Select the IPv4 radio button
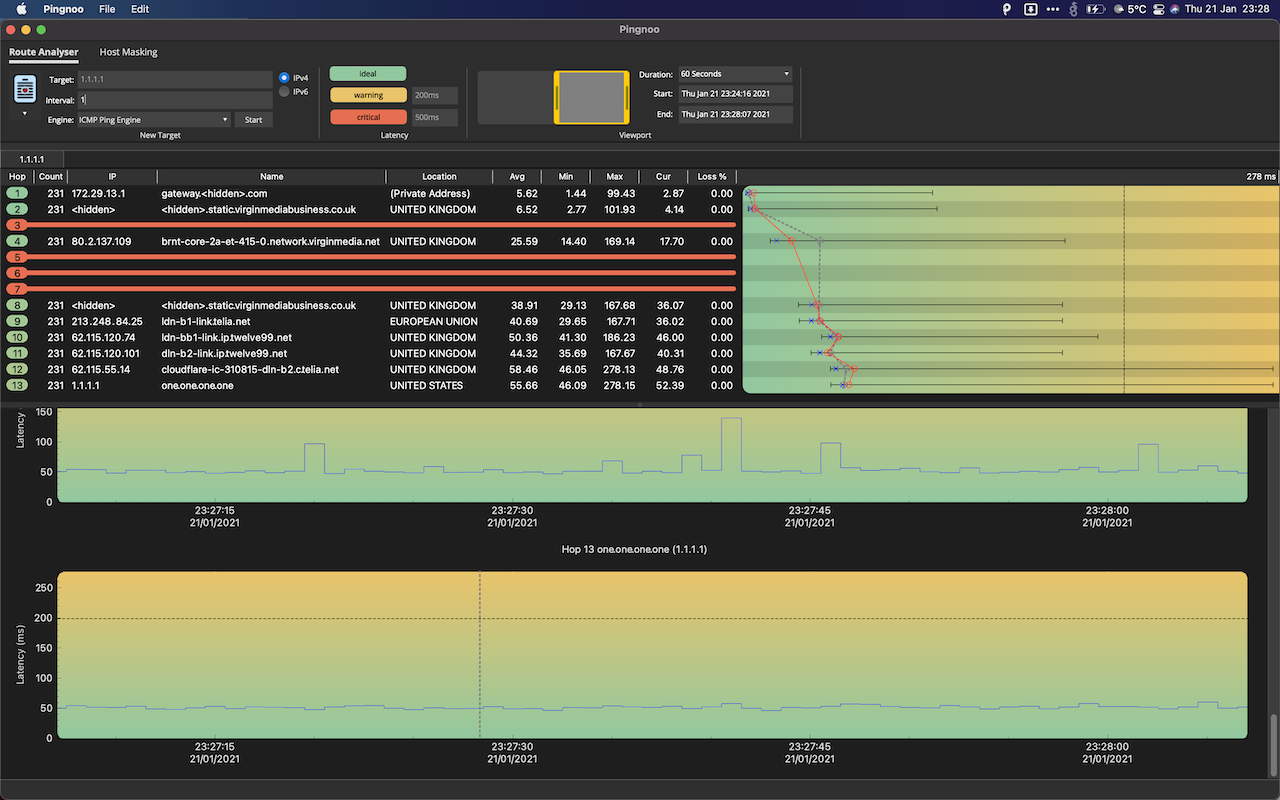The image size is (1280, 800). tap(285, 77)
